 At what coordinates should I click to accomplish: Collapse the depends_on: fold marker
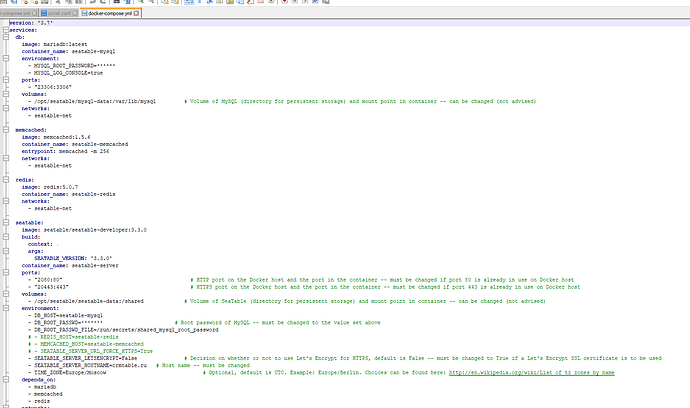pos(6,379)
